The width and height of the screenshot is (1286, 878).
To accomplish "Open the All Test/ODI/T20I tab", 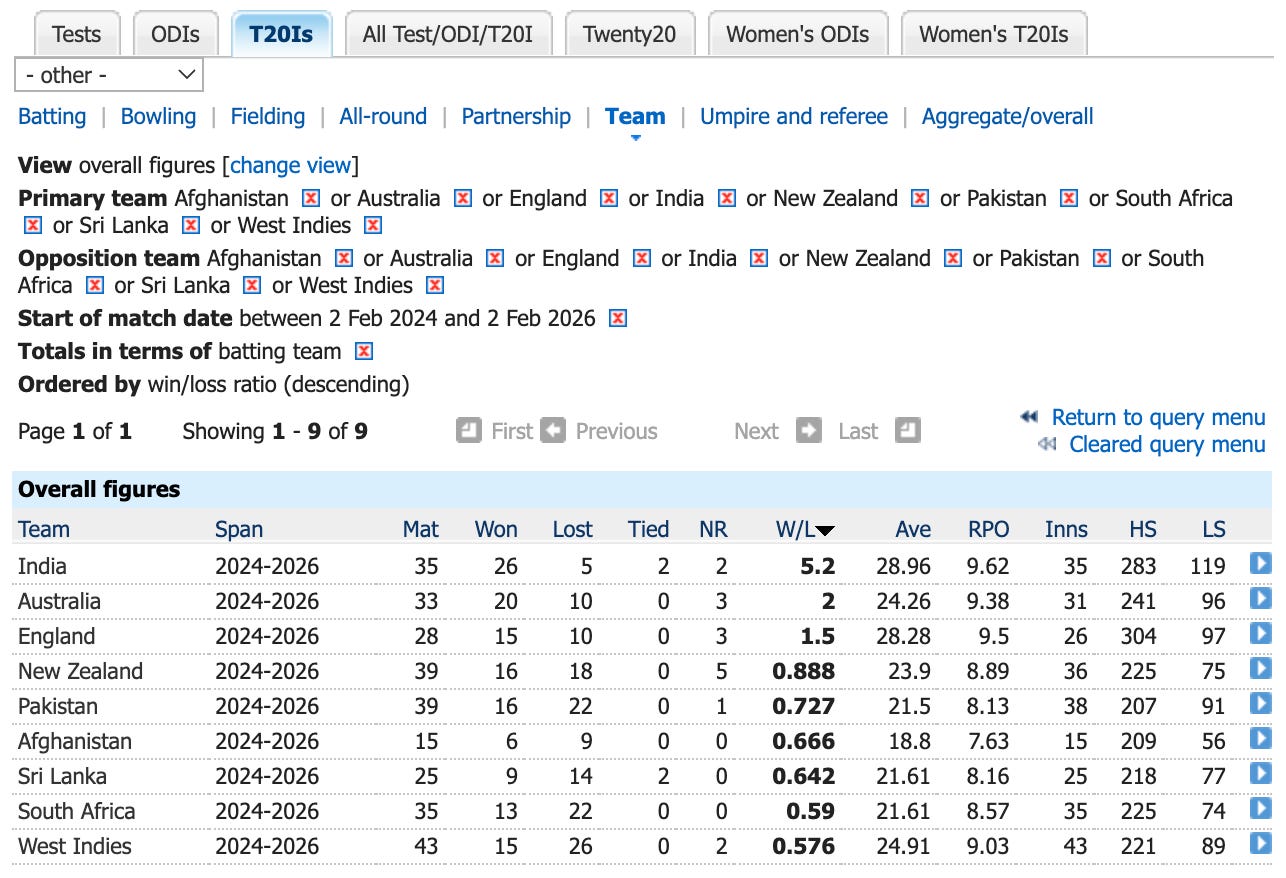I will pyautogui.click(x=448, y=34).
